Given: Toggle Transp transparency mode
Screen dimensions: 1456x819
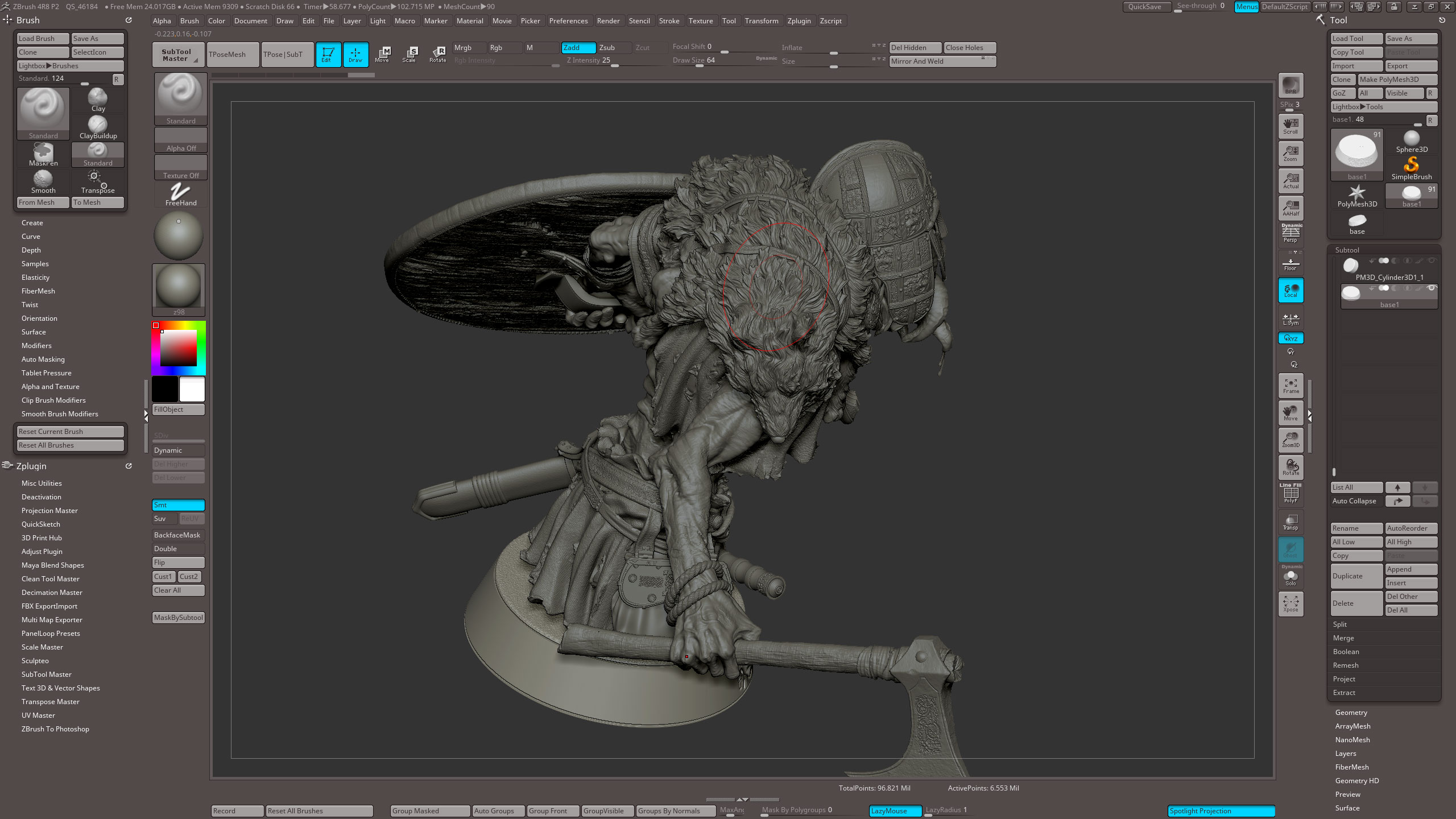Looking at the screenshot, I should (x=1290, y=522).
